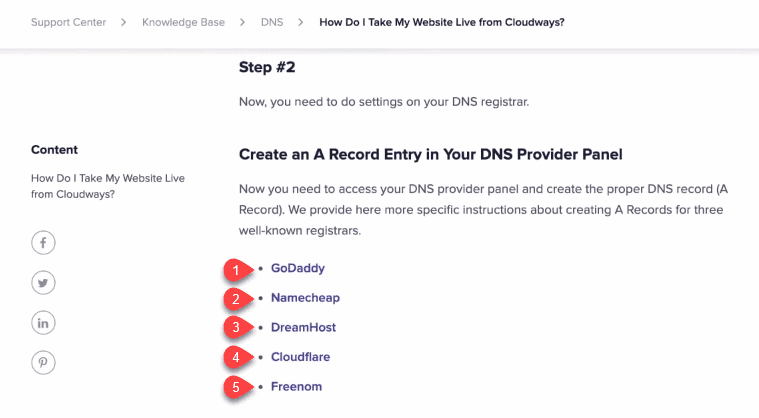Click the red number 1 marker

(236, 269)
